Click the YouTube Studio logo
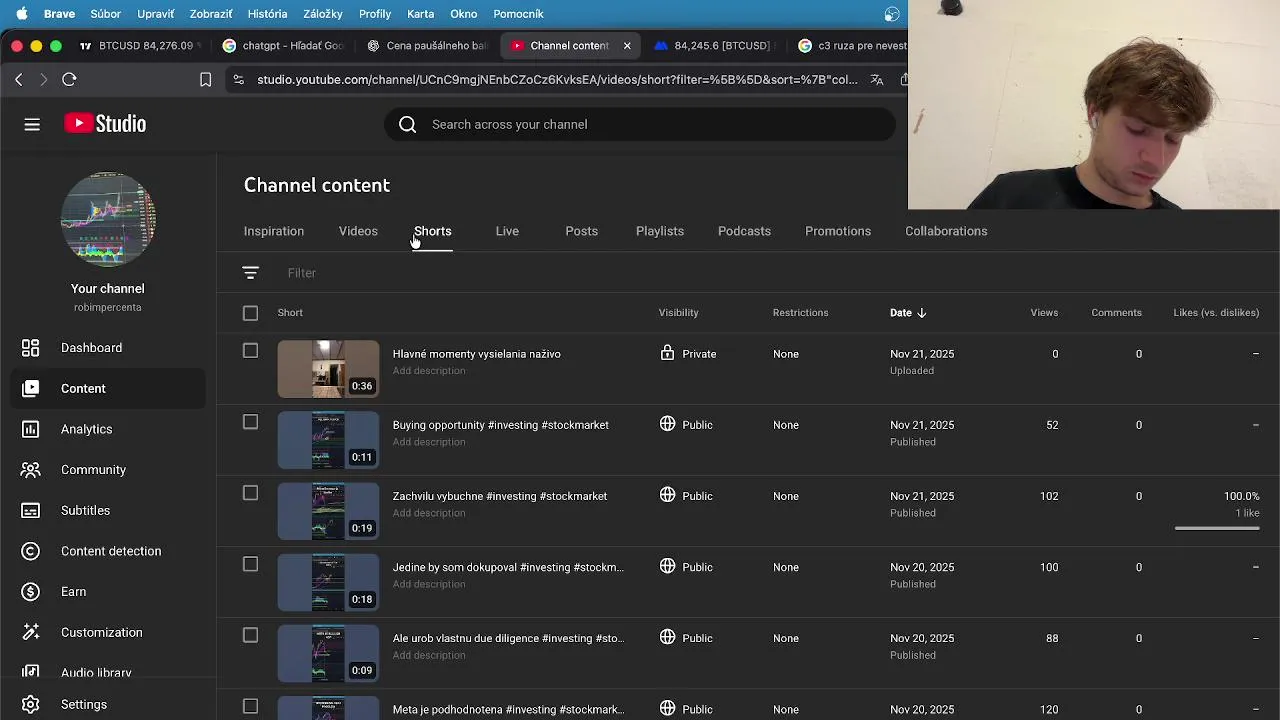 105,124
